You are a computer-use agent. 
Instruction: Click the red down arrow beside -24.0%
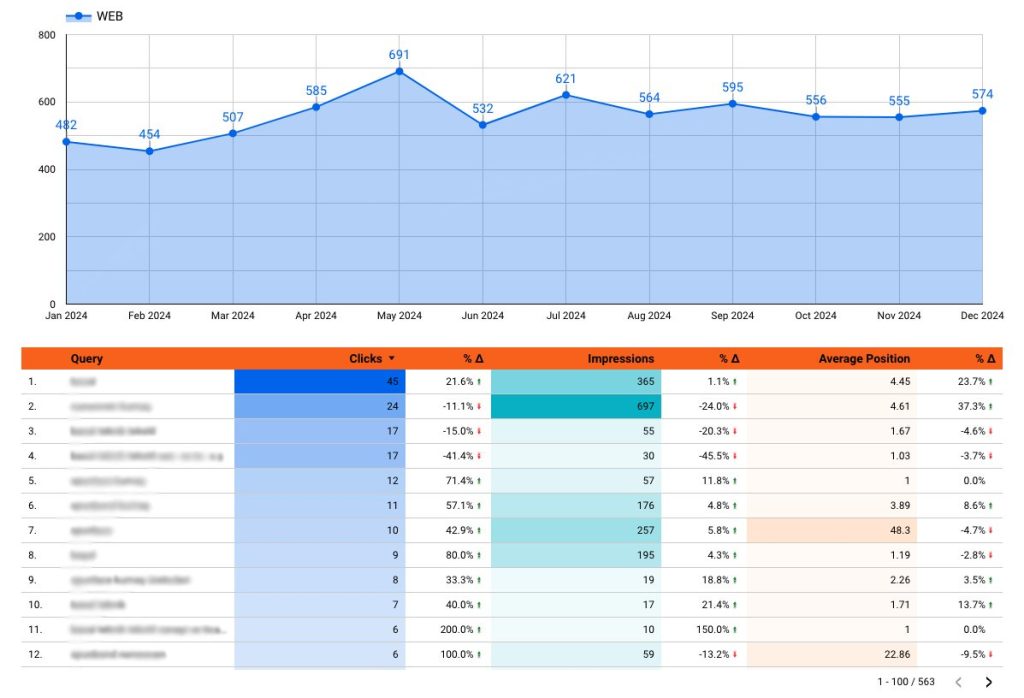coord(736,407)
